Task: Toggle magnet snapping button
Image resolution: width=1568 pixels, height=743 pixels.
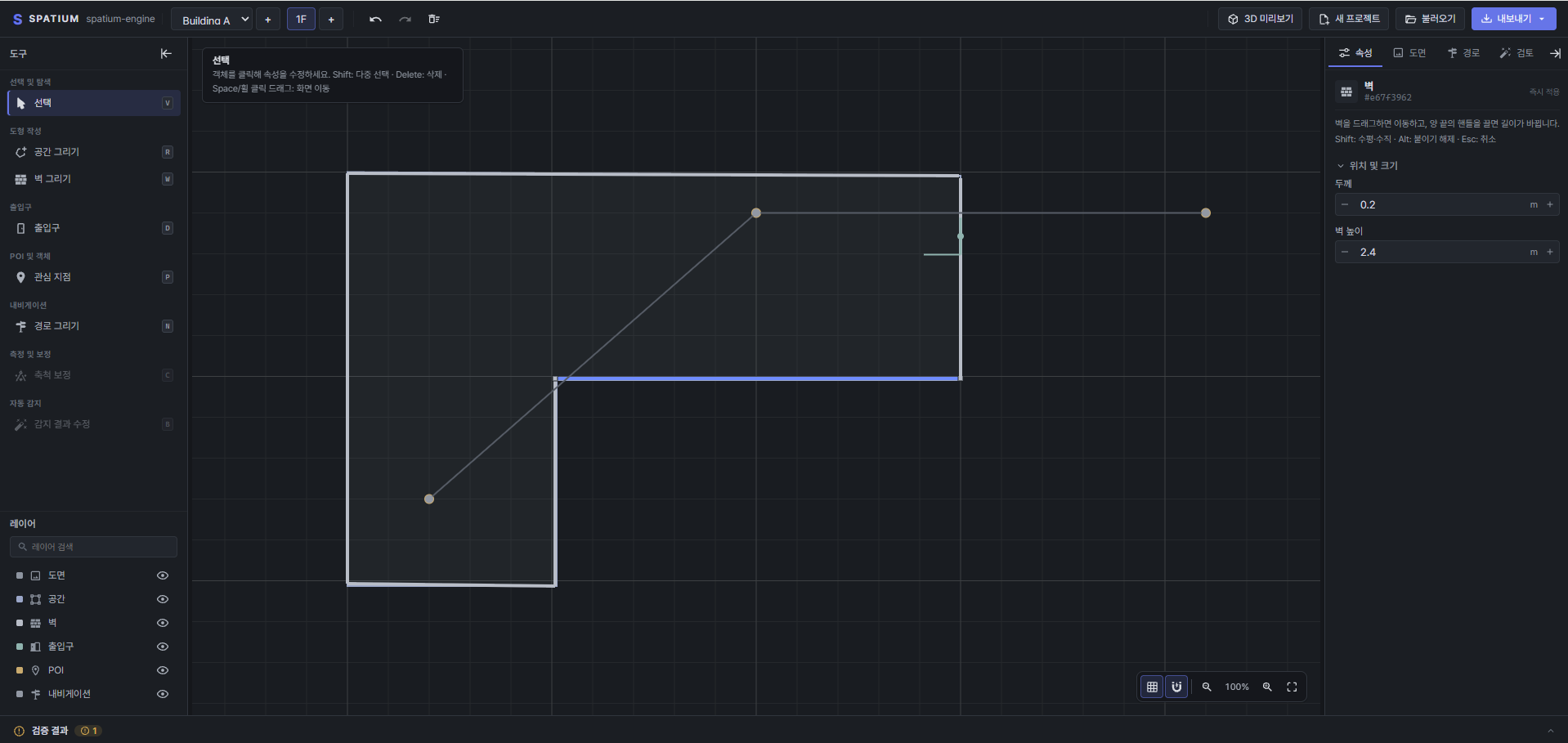Action: click(1176, 687)
